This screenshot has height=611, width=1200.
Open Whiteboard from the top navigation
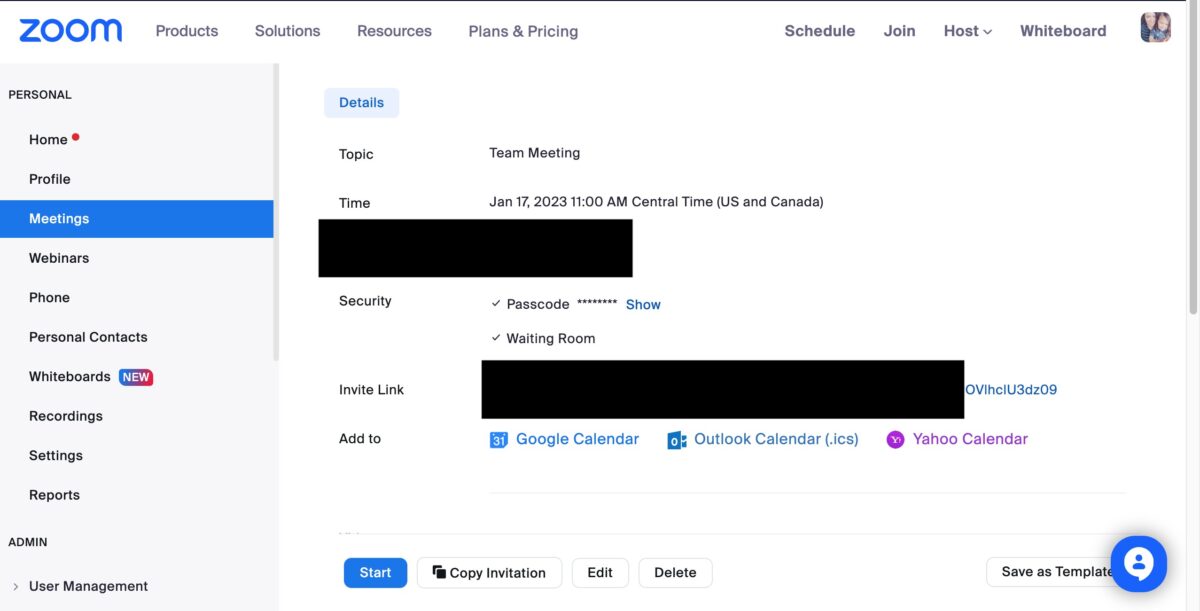click(x=1063, y=31)
